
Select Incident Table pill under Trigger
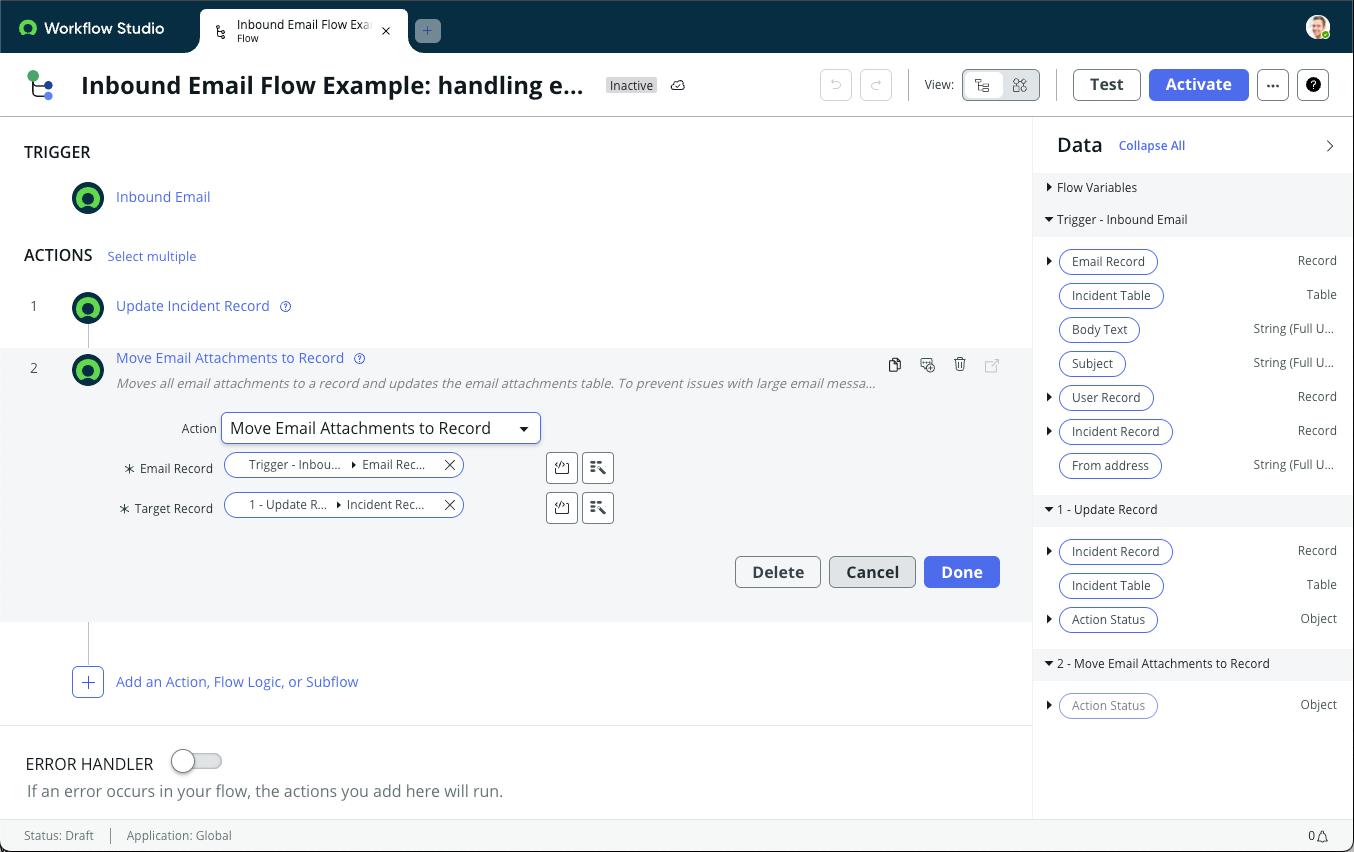[1111, 296]
